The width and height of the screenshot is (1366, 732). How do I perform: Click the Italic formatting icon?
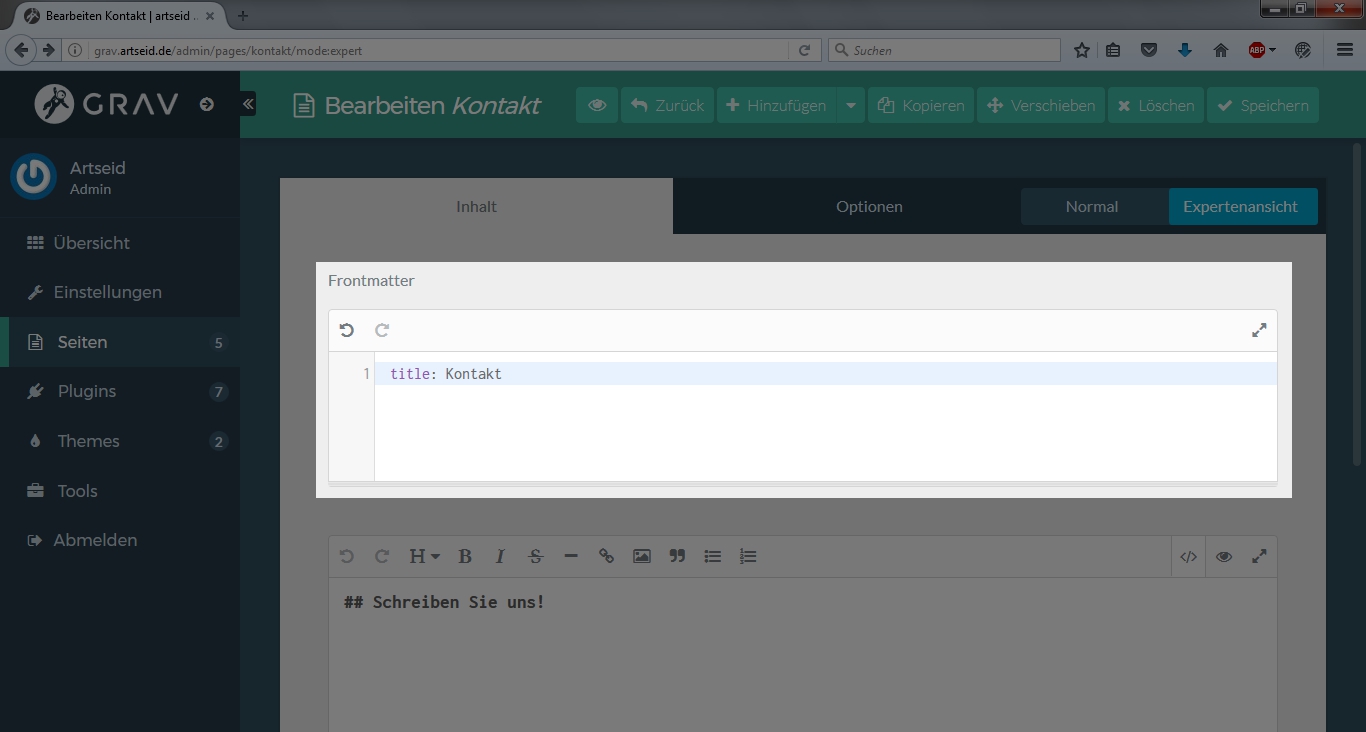[500, 557]
